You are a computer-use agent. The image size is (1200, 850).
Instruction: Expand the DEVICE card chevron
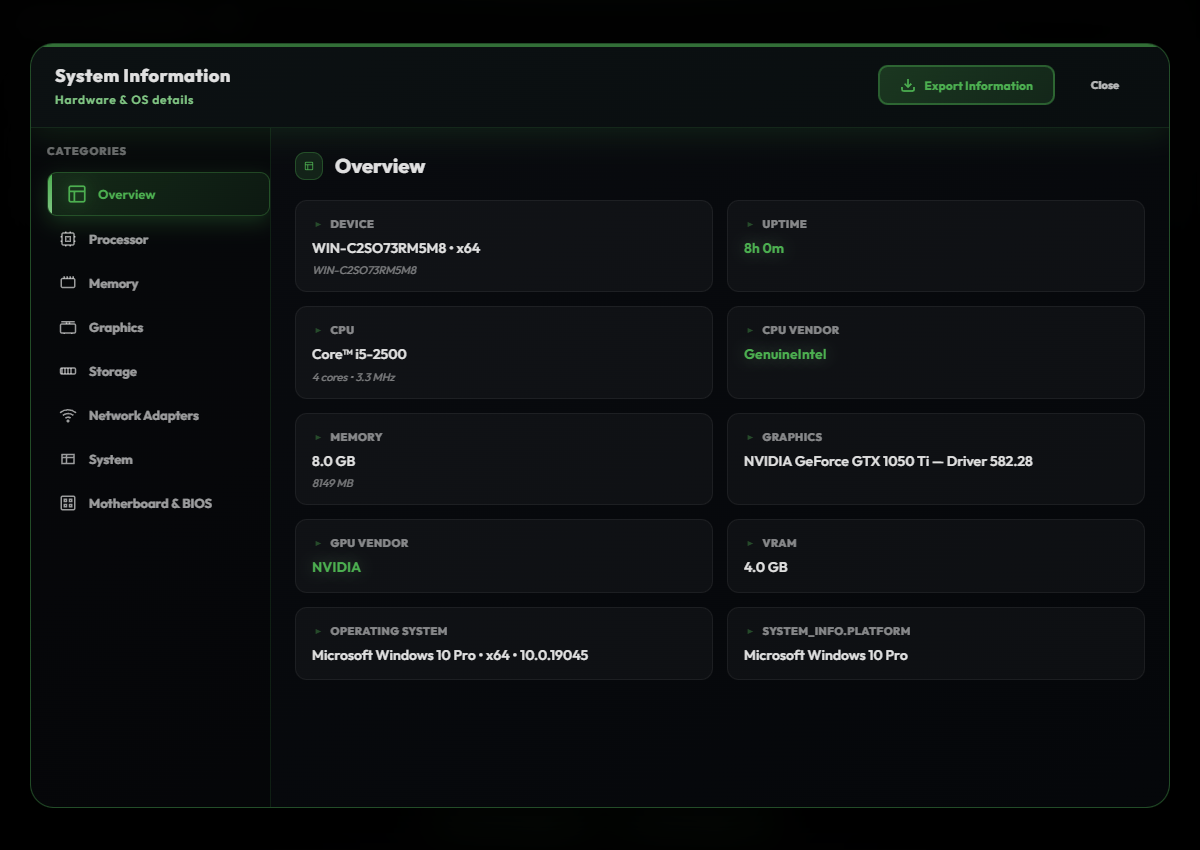(318, 224)
